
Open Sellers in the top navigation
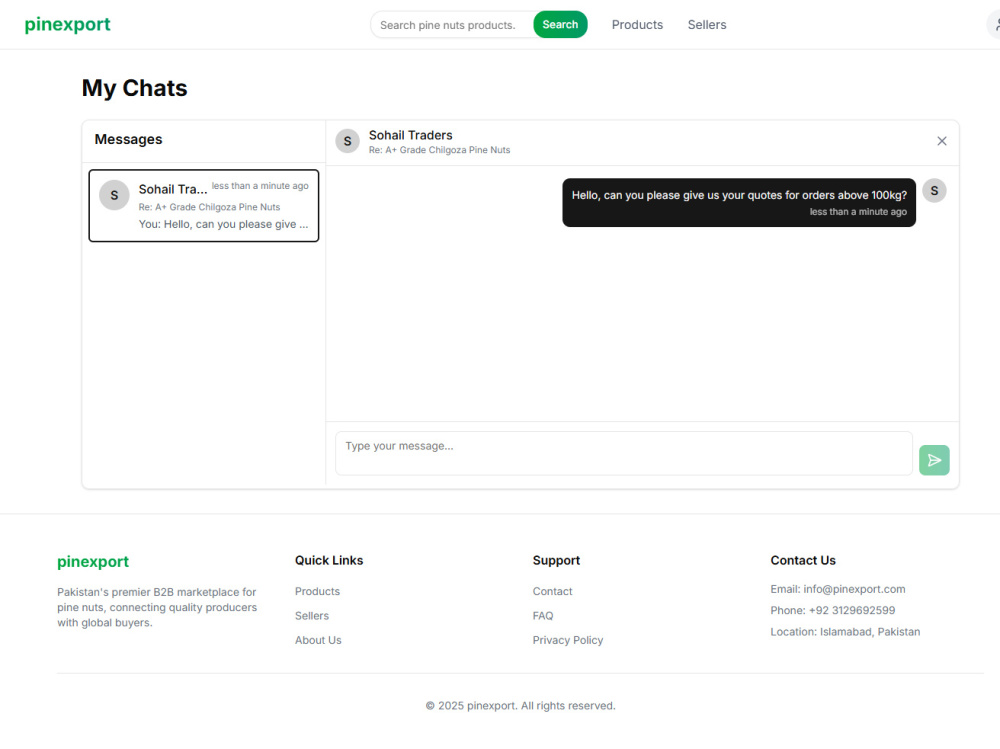tap(707, 25)
